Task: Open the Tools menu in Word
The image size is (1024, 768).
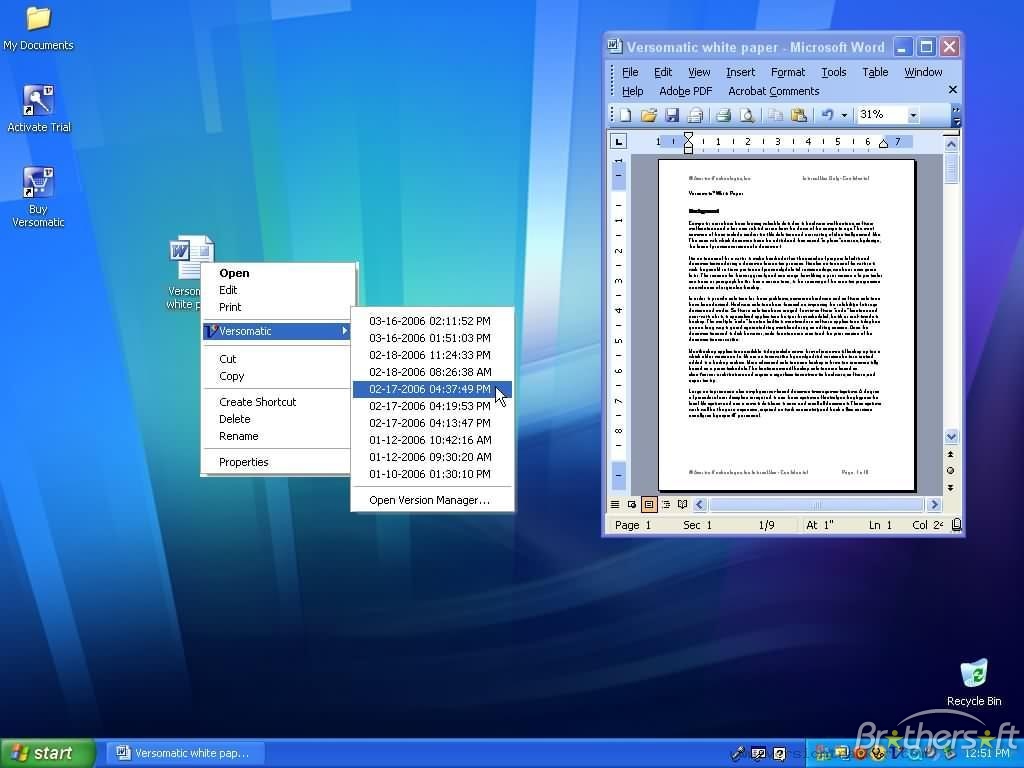Action: point(833,72)
